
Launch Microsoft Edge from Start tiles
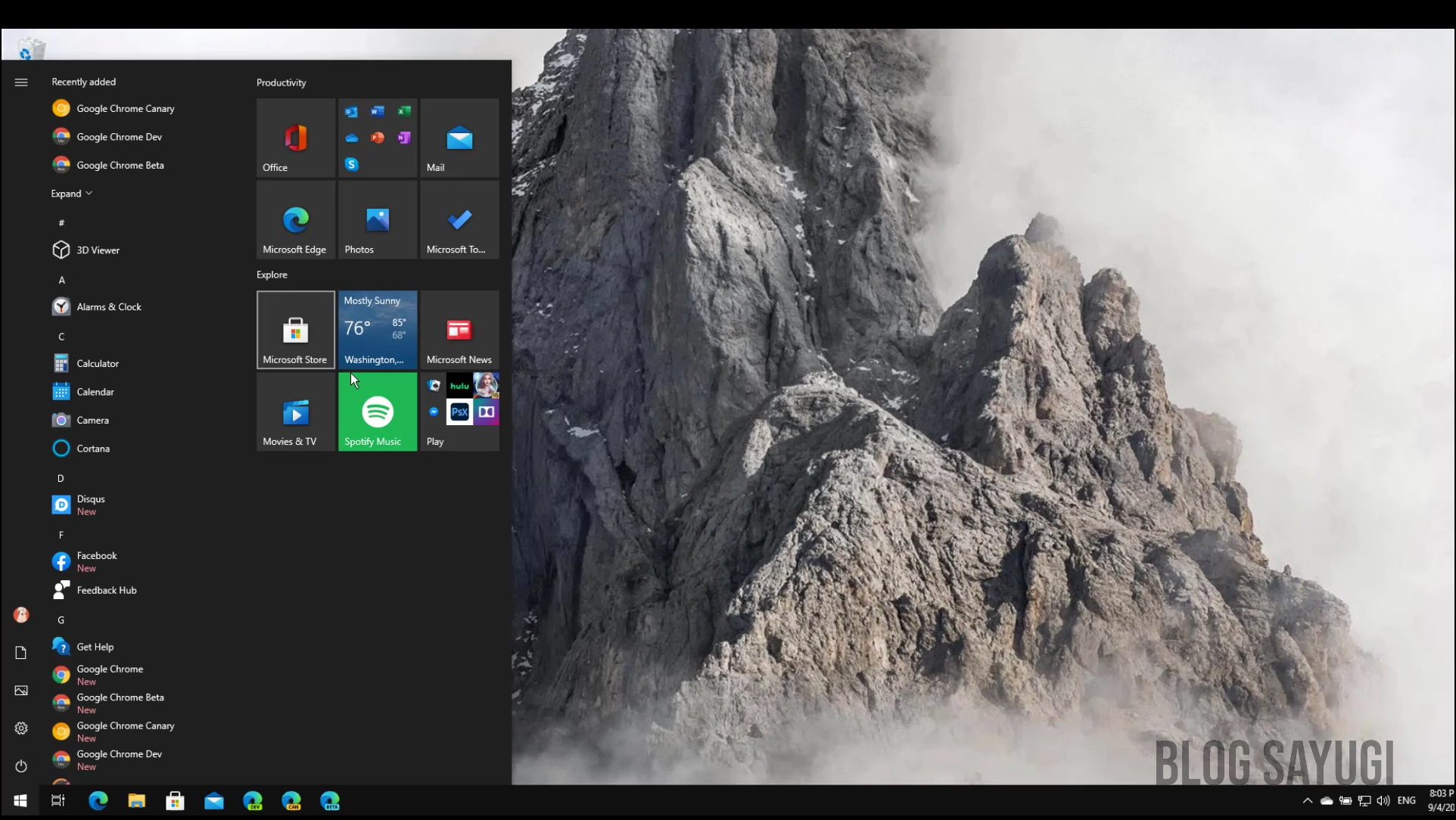click(295, 220)
